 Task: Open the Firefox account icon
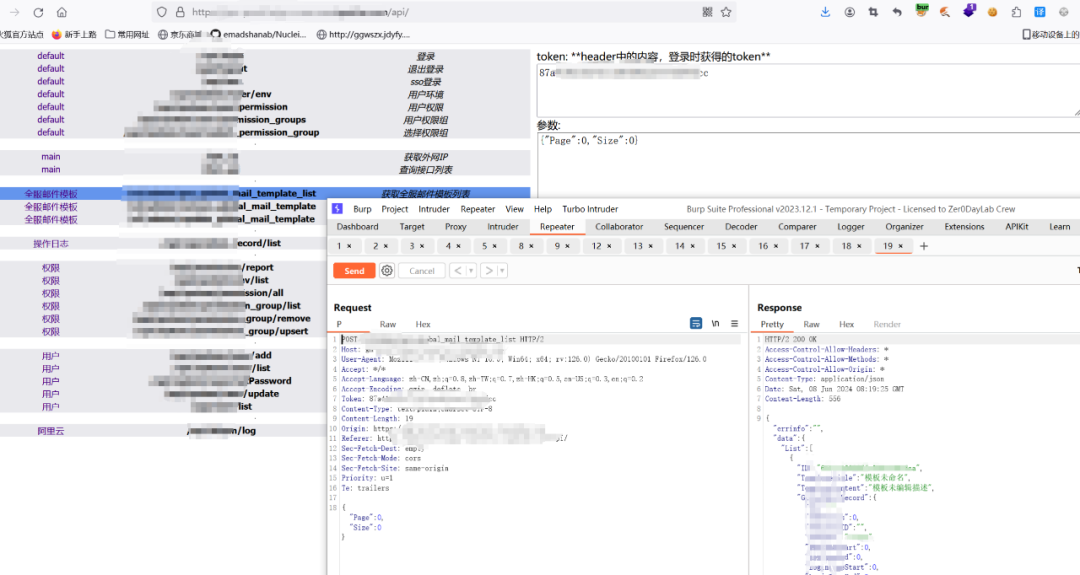(x=849, y=12)
